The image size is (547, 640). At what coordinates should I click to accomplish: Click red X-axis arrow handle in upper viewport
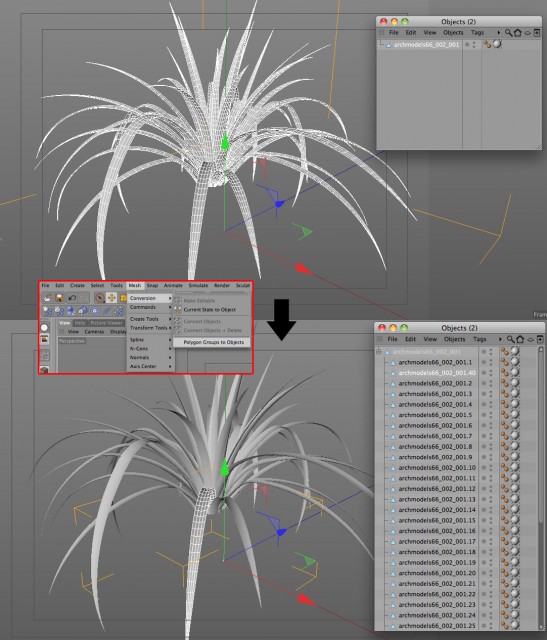click(302, 268)
